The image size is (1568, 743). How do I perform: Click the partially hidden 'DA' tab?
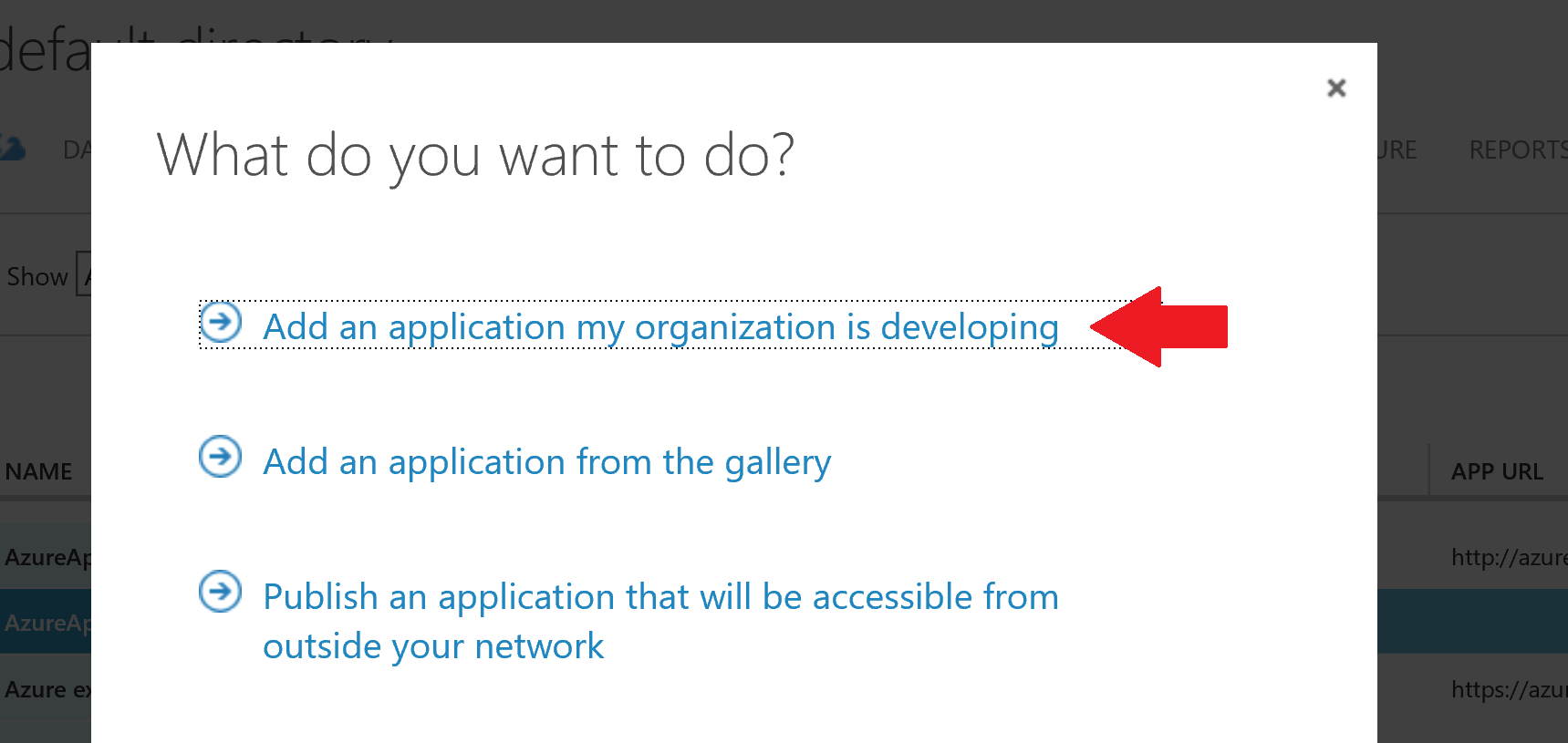tap(77, 150)
